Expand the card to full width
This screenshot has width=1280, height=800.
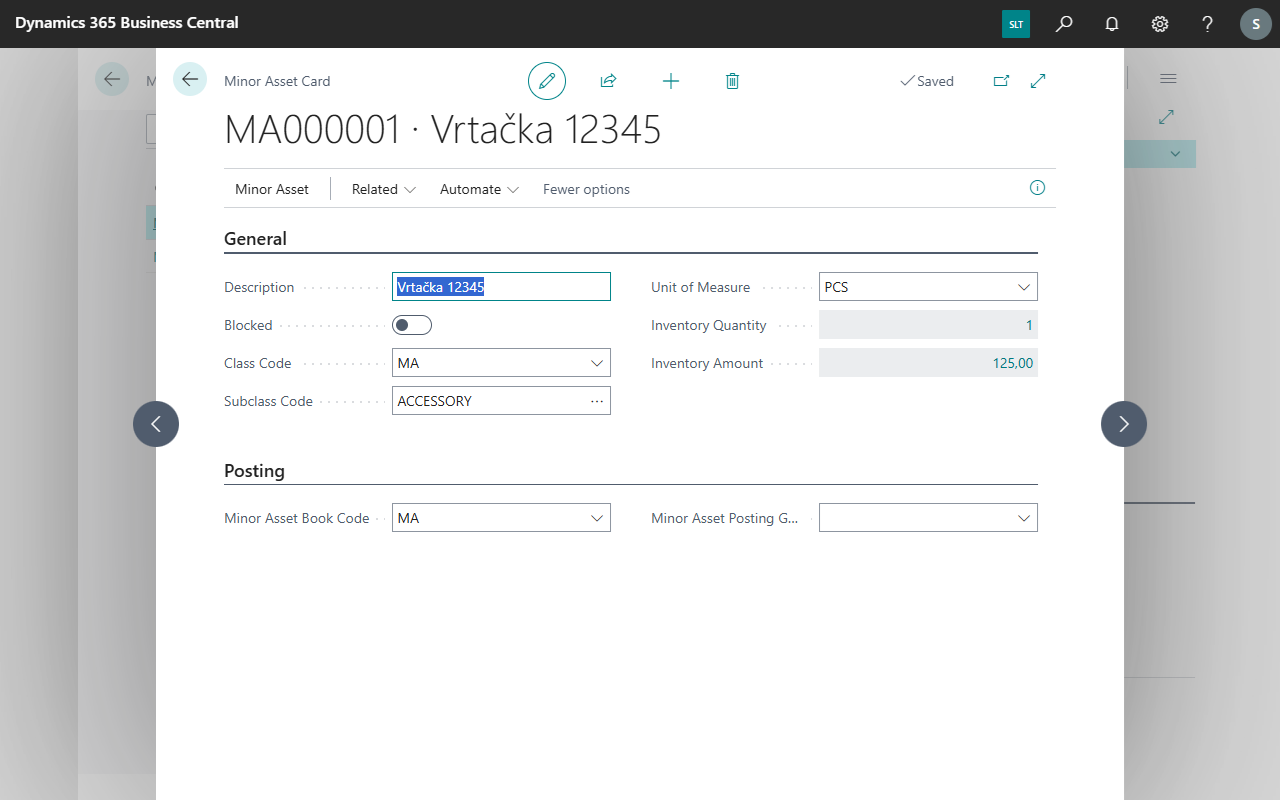click(x=1038, y=81)
